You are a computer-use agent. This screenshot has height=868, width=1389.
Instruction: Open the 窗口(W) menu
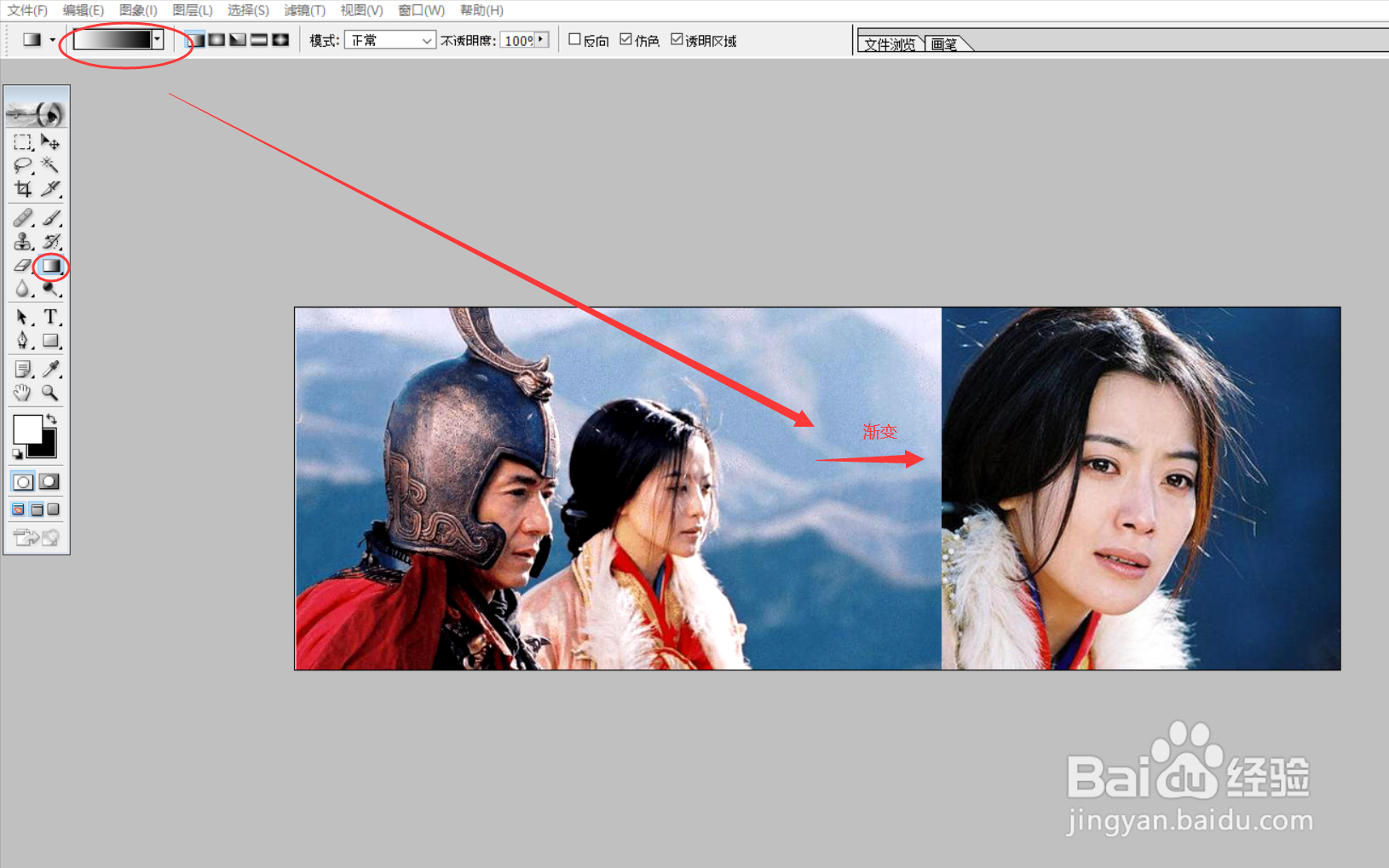[x=421, y=10]
